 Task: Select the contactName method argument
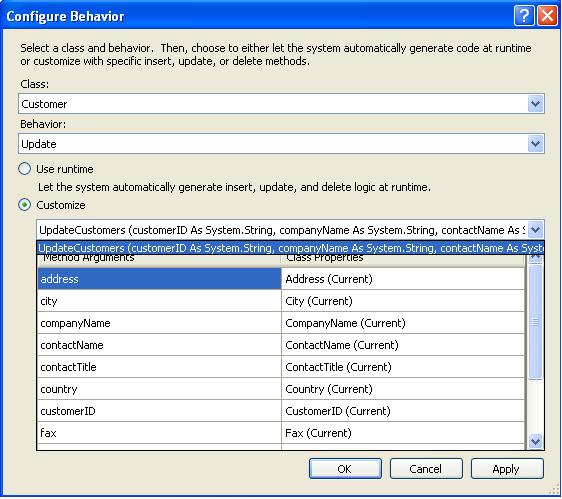pyautogui.click(x=159, y=345)
